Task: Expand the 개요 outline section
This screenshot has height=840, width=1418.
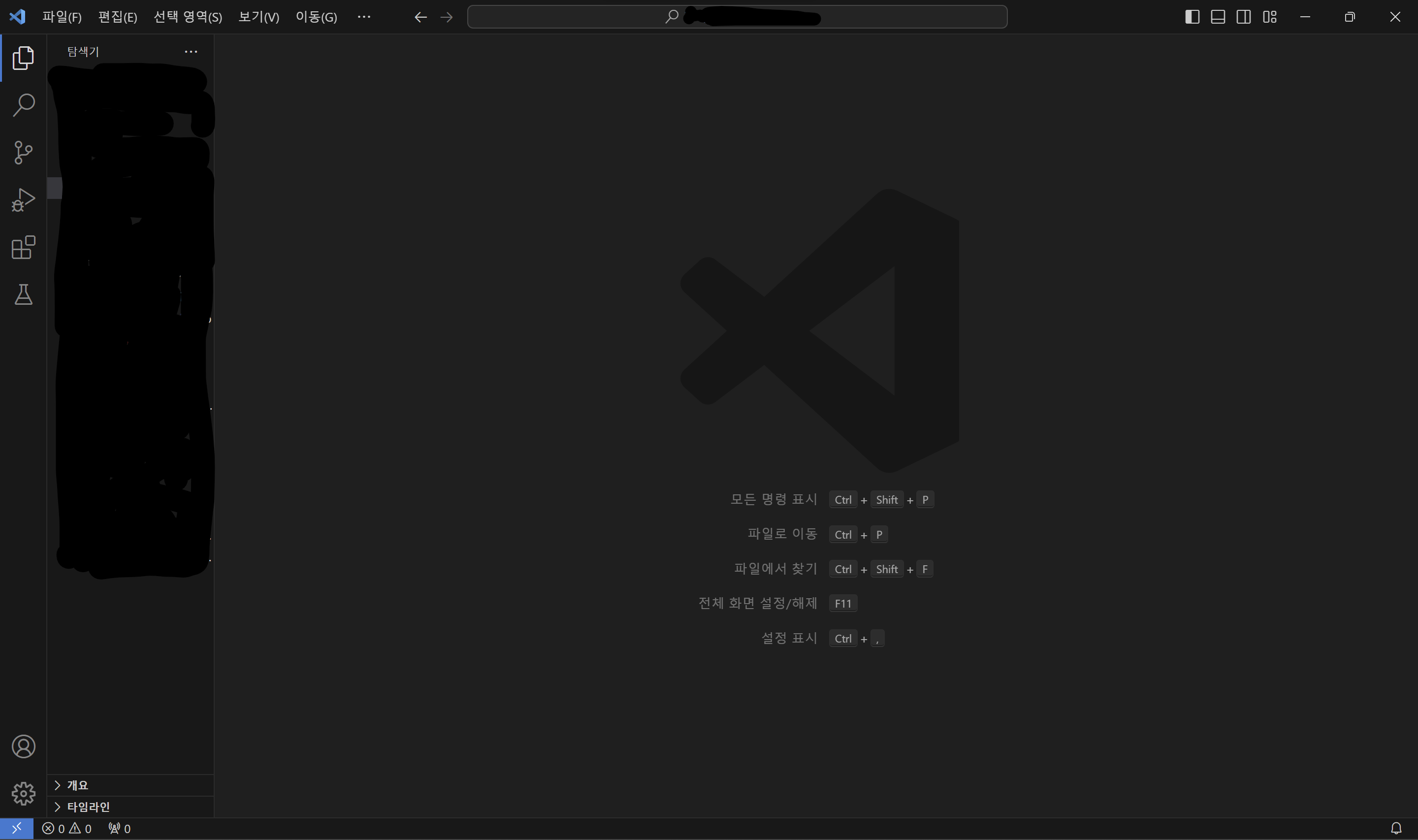Action: click(x=77, y=785)
